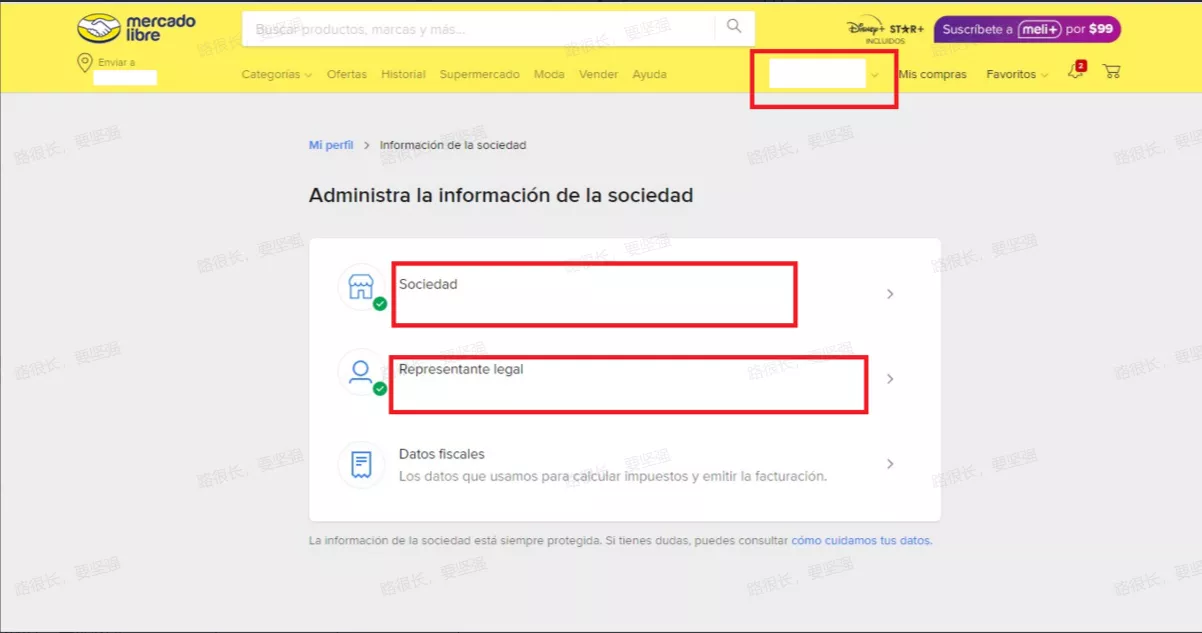Open the Datos fiscales row arrow

(x=890, y=464)
